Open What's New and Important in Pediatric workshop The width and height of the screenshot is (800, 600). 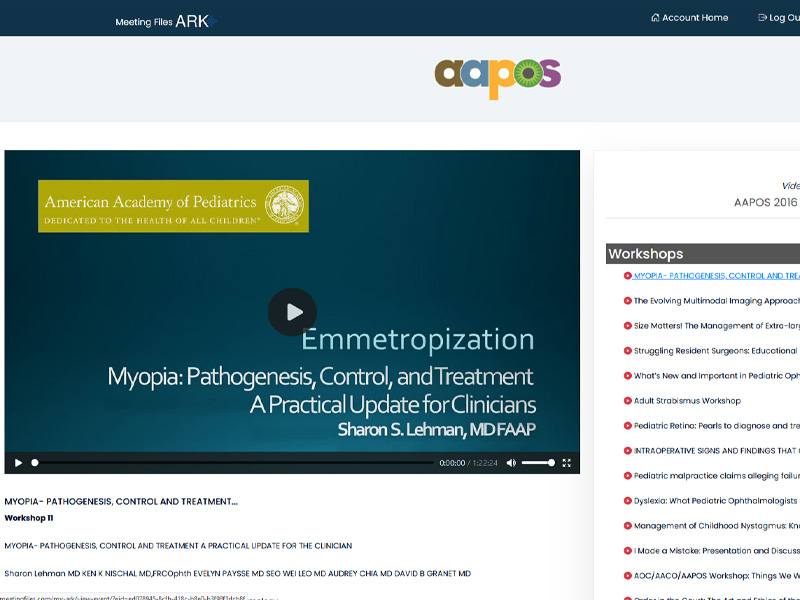pos(716,376)
